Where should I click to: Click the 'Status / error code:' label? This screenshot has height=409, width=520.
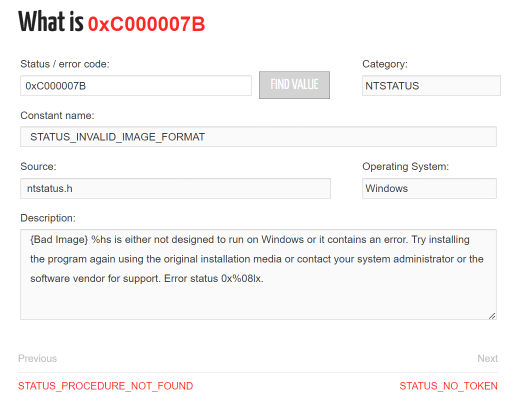tap(65, 64)
